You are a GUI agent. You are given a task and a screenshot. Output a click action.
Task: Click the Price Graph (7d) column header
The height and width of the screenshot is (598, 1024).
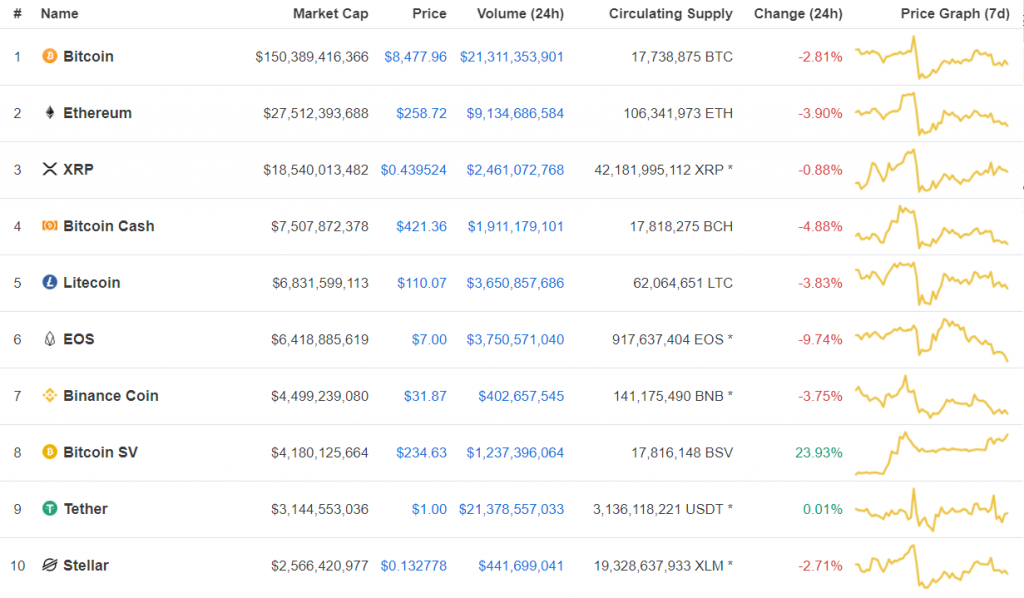point(955,14)
